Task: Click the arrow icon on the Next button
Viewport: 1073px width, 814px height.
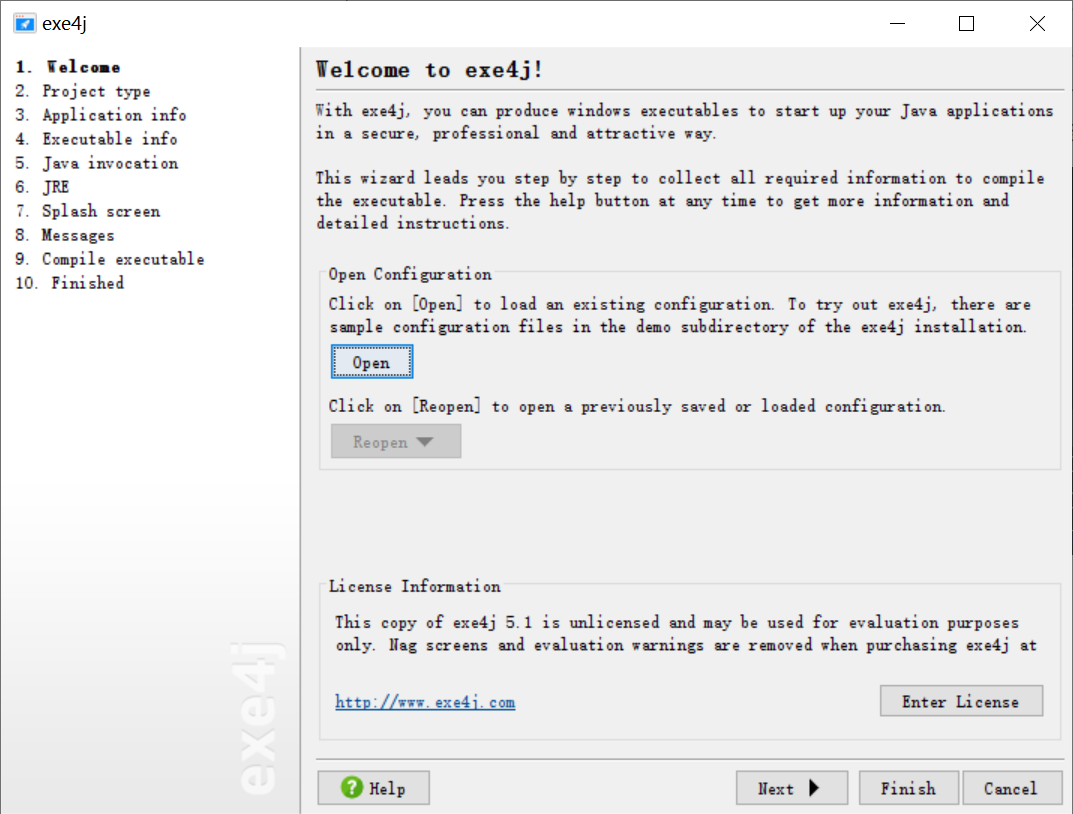Action: click(x=814, y=788)
